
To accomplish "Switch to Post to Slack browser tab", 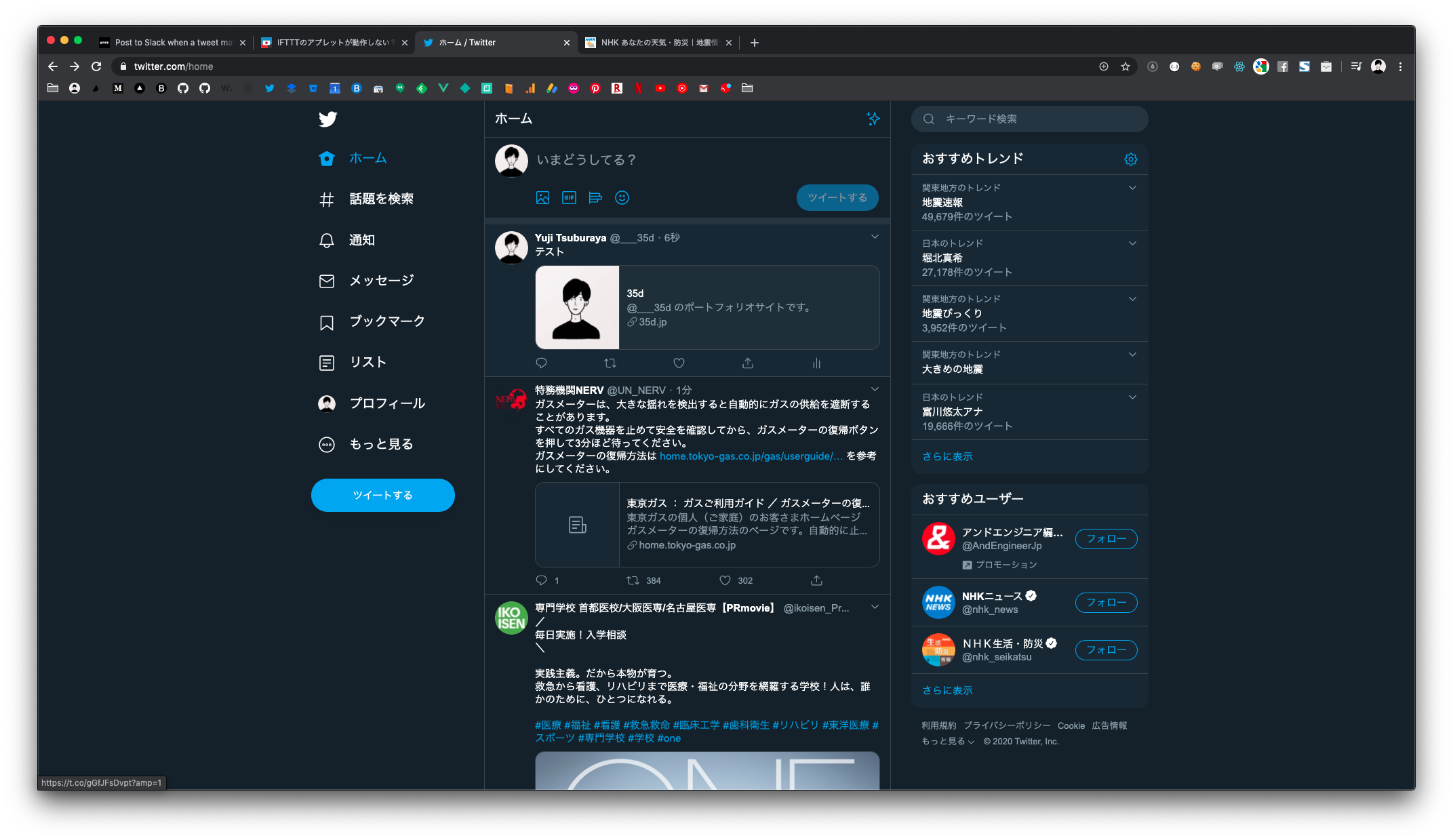I will click(173, 42).
